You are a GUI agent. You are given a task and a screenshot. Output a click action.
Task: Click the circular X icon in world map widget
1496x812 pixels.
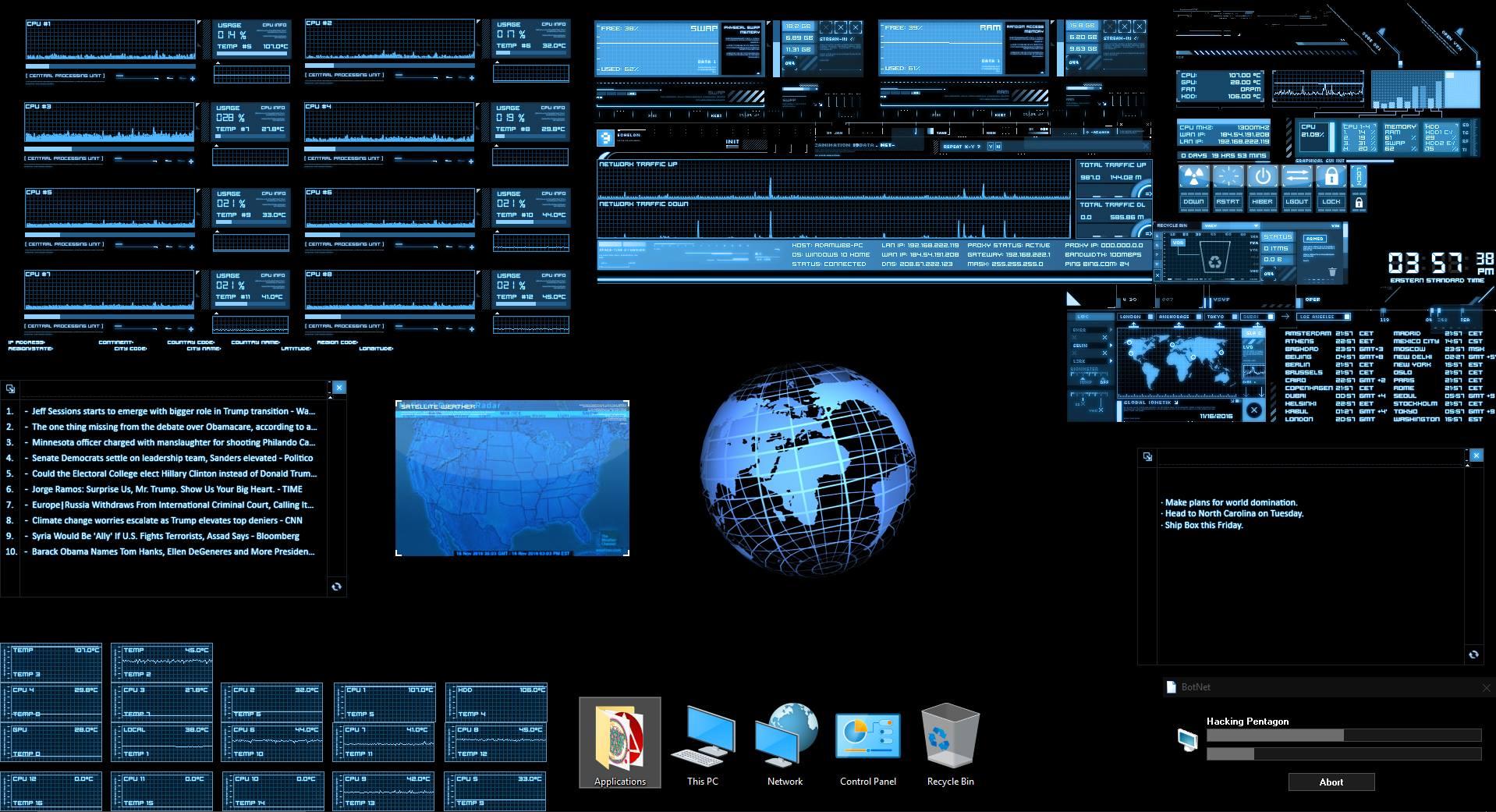pyautogui.click(x=1253, y=410)
